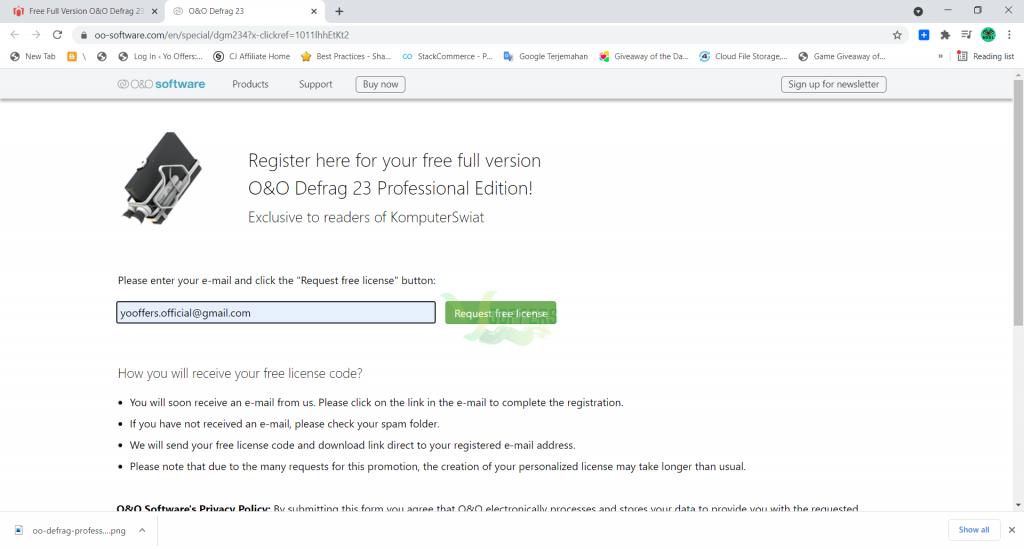
Task: Click the globe bookmark next to Blogger
Action: tap(102, 57)
